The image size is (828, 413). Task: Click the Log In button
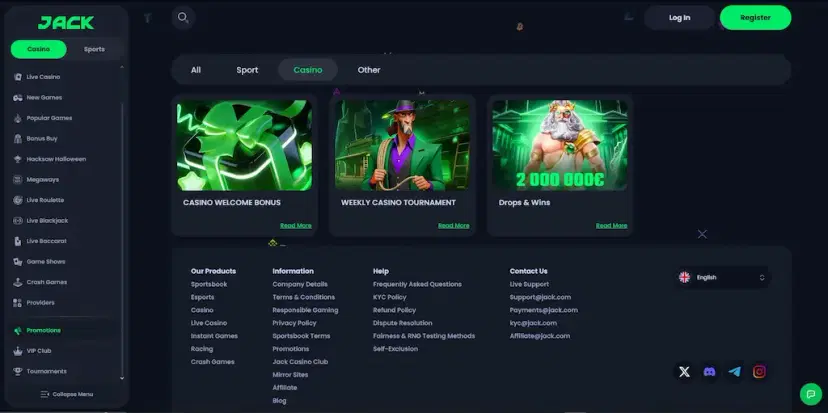point(680,17)
